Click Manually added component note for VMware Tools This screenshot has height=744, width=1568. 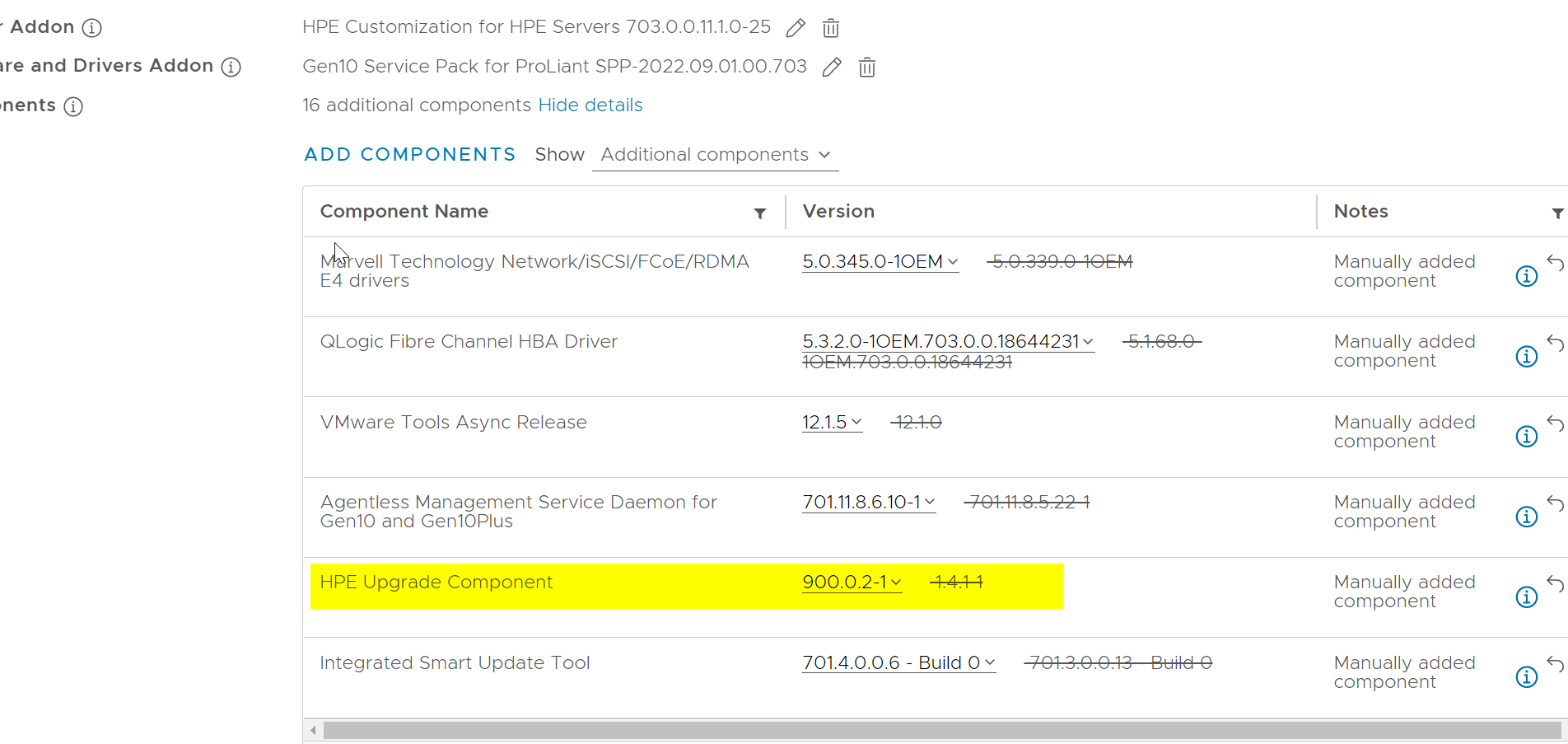click(x=1404, y=432)
